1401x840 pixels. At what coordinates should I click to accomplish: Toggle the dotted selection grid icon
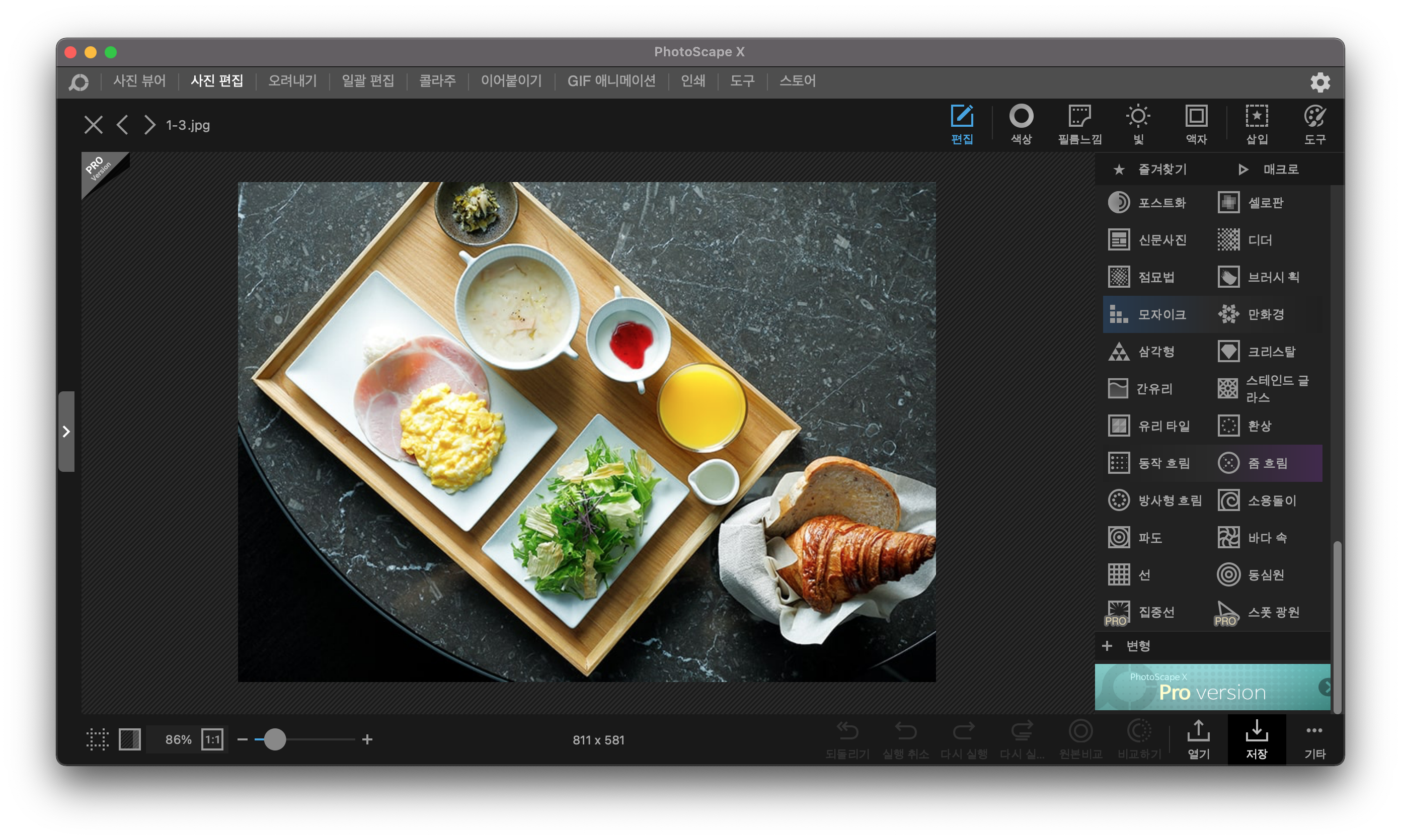click(98, 739)
